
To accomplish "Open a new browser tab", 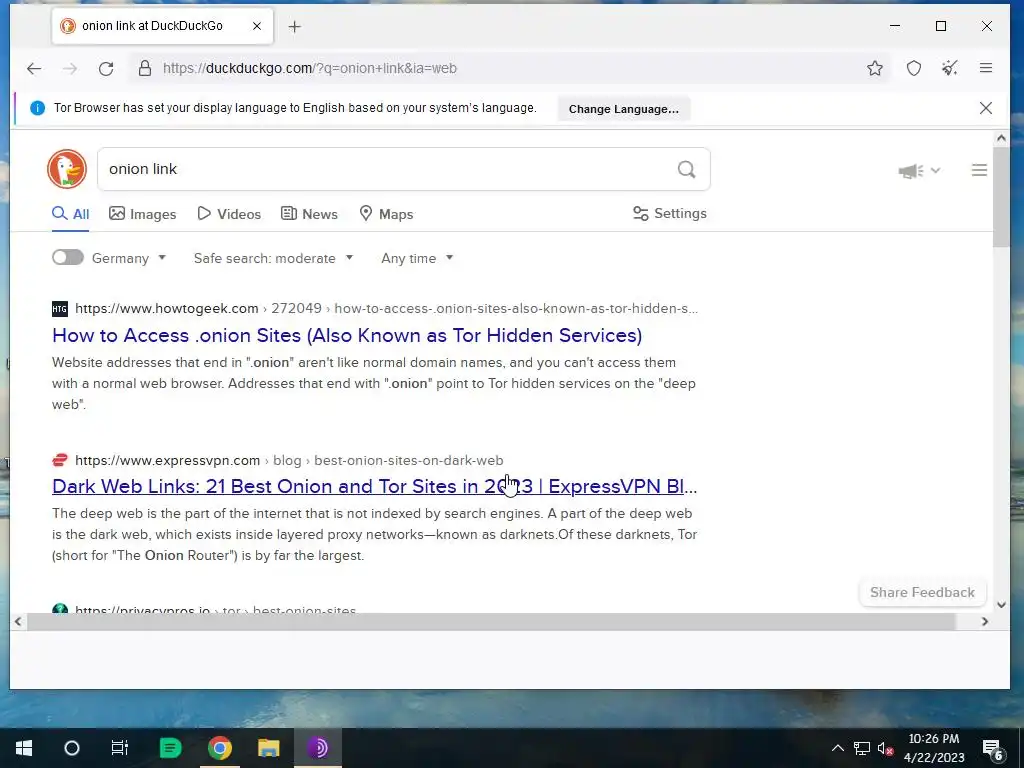I will point(295,26).
